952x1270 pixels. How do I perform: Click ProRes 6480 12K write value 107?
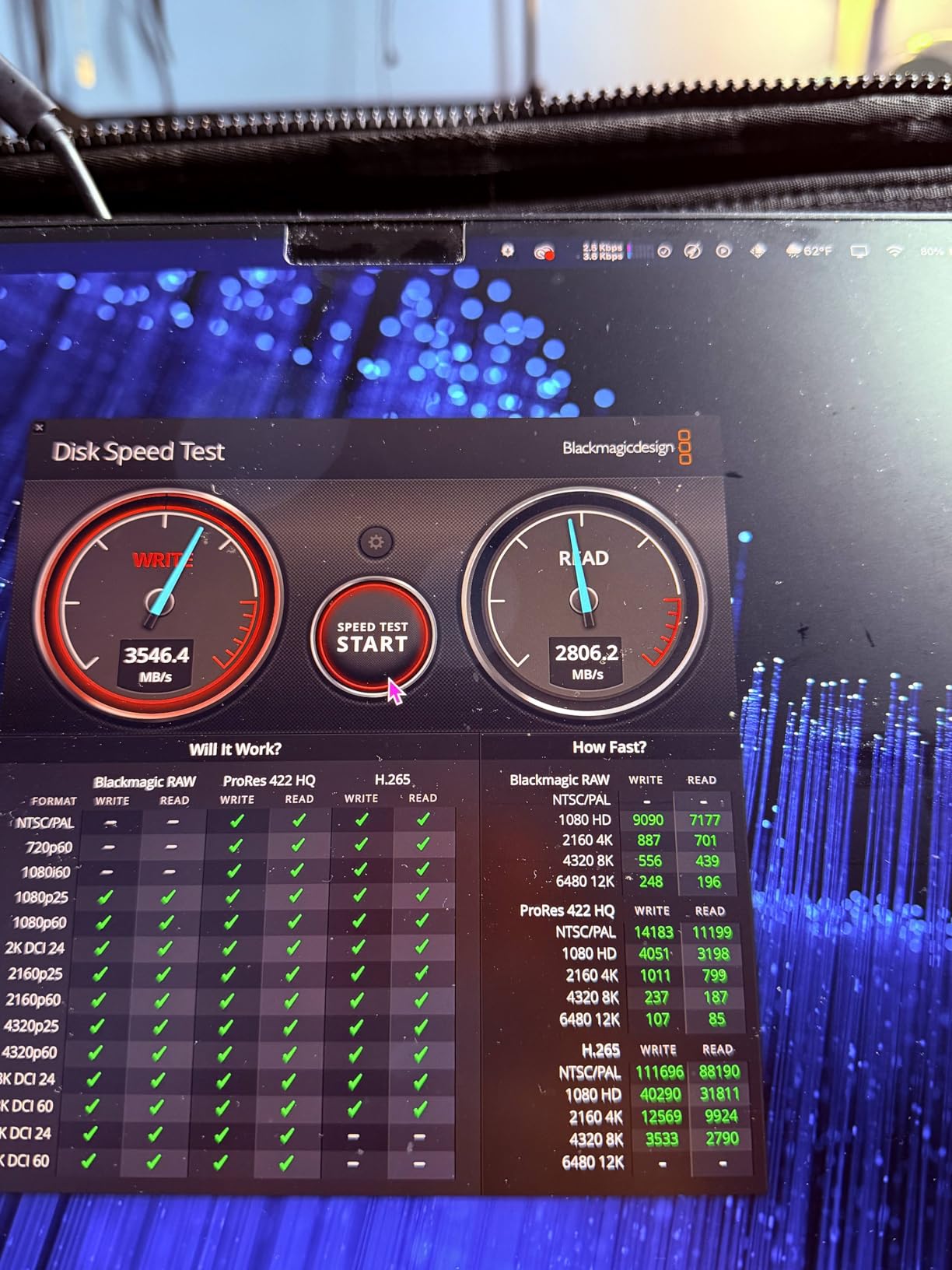pos(657,1019)
